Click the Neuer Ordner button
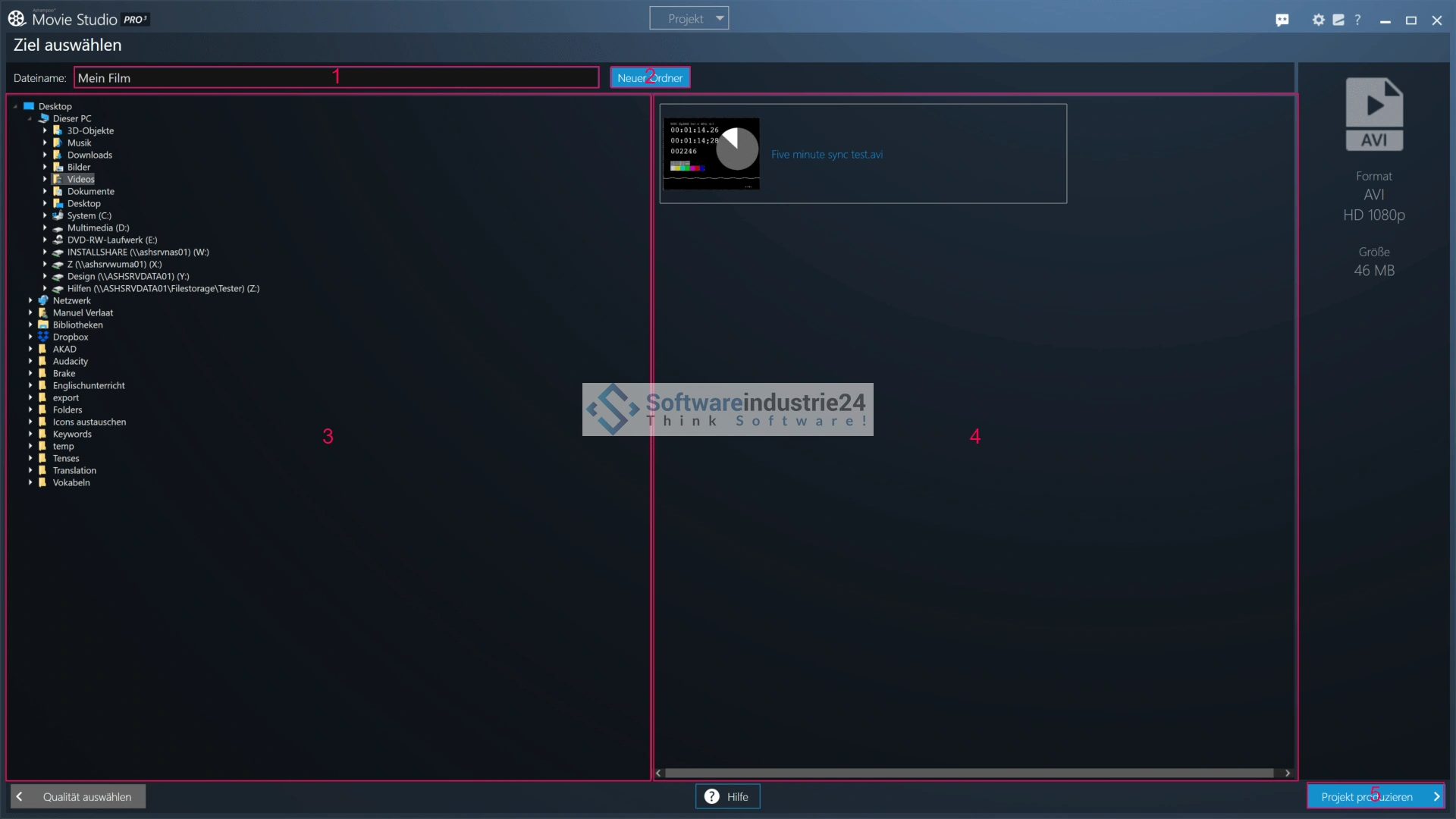1456x819 pixels. point(650,77)
